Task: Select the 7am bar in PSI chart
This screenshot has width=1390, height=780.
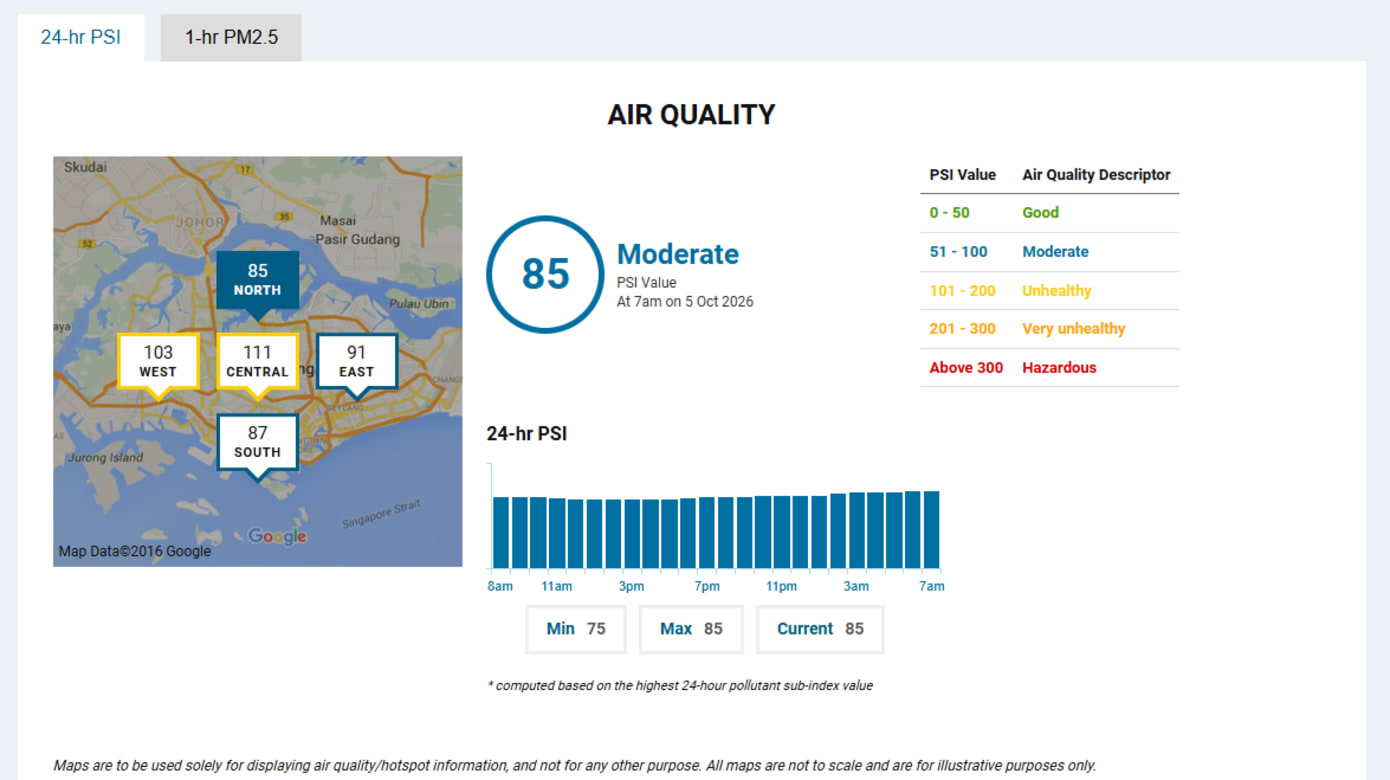Action: coord(932,530)
